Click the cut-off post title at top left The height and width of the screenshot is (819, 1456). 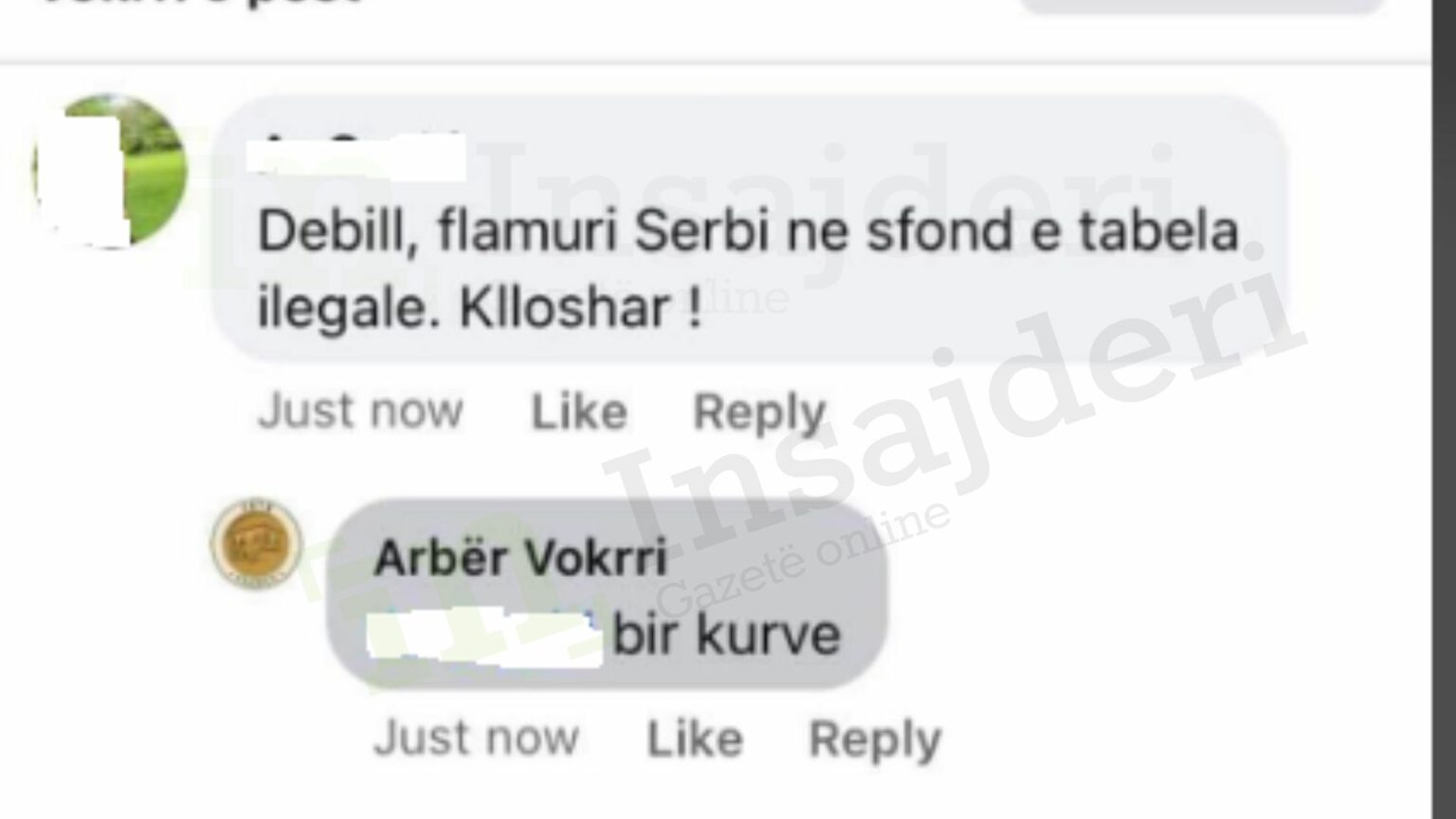point(199,3)
